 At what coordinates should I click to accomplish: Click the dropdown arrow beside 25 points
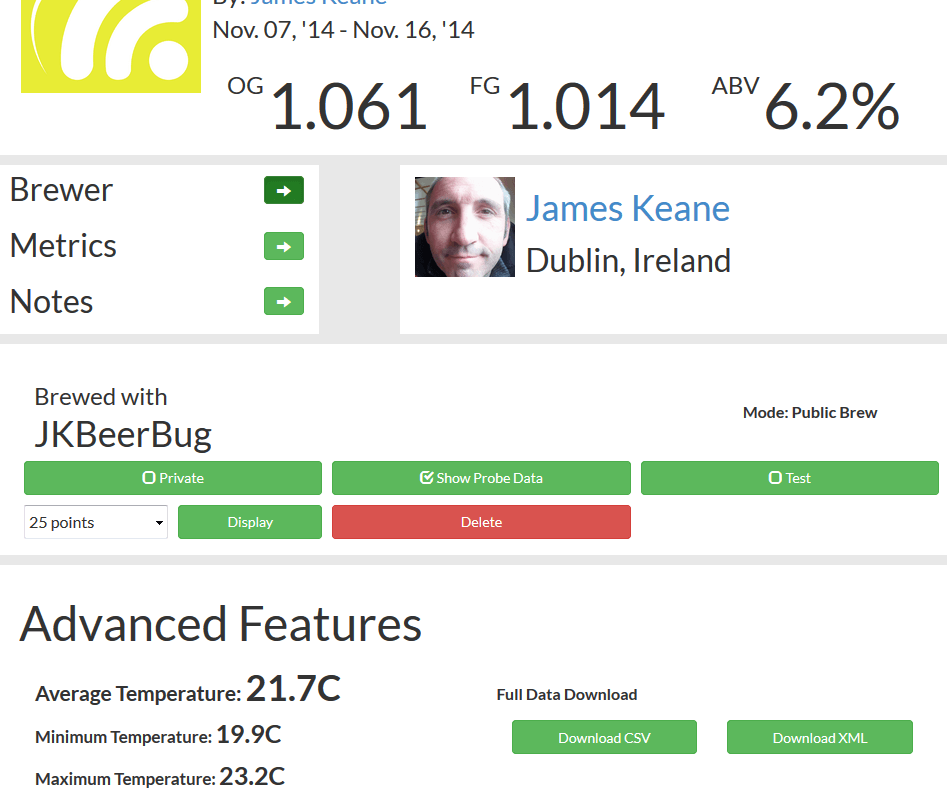[x=159, y=522]
